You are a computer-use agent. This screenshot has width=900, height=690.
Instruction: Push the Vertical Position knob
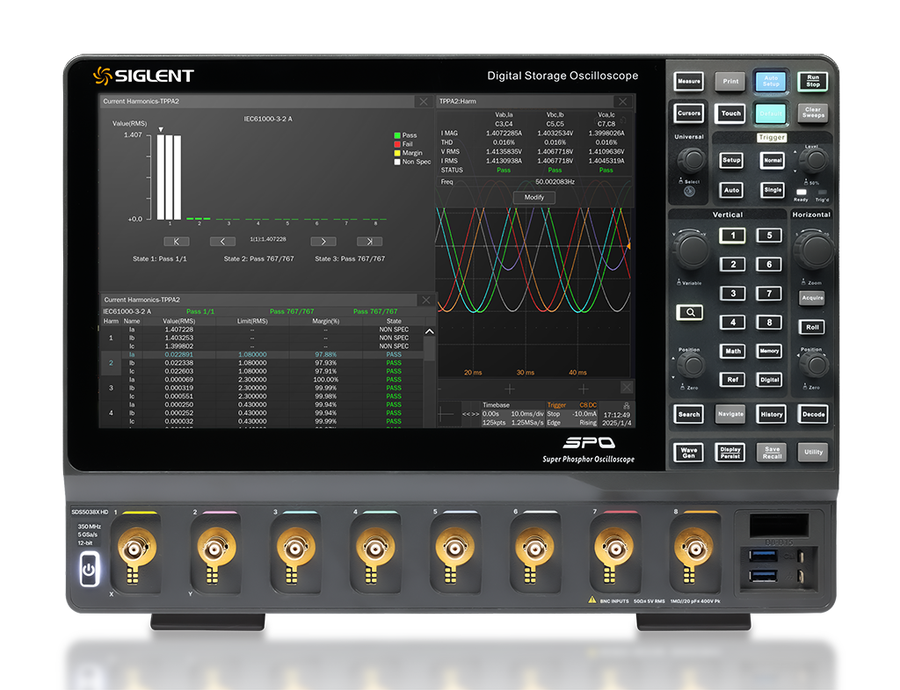click(x=690, y=365)
